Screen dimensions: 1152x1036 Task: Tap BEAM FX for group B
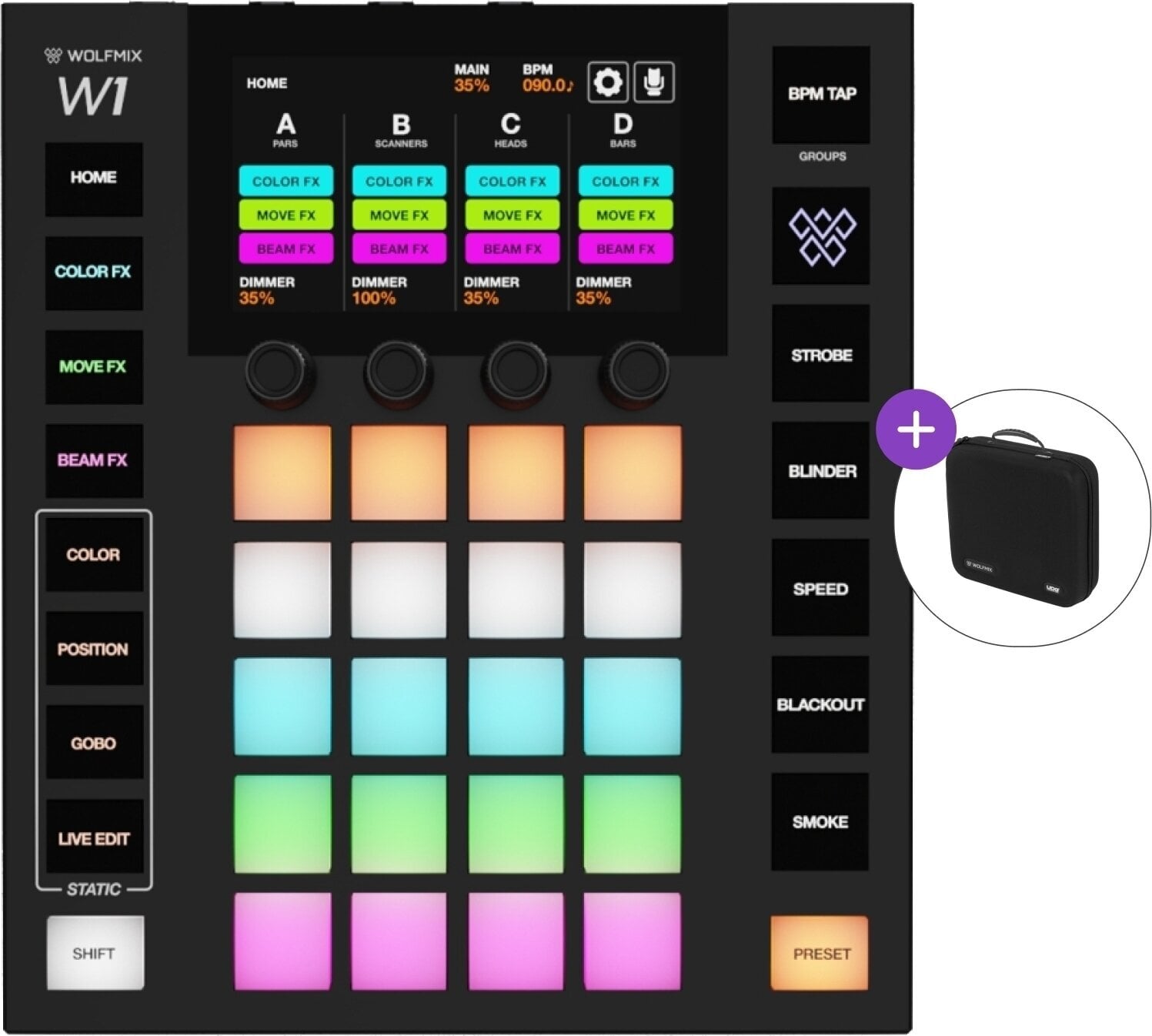click(399, 249)
